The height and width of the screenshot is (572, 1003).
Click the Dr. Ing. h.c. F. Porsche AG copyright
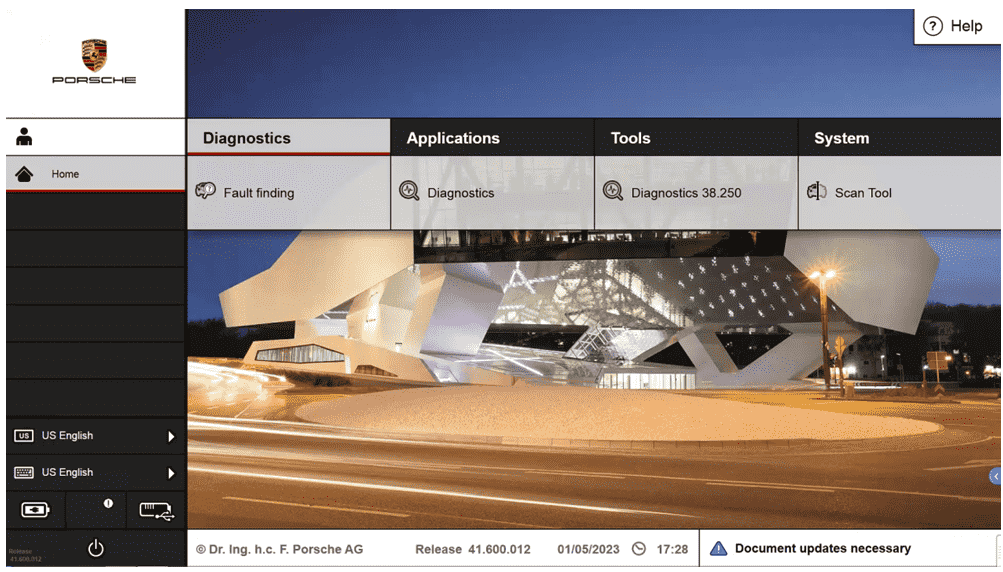click(x=280, y=549)
